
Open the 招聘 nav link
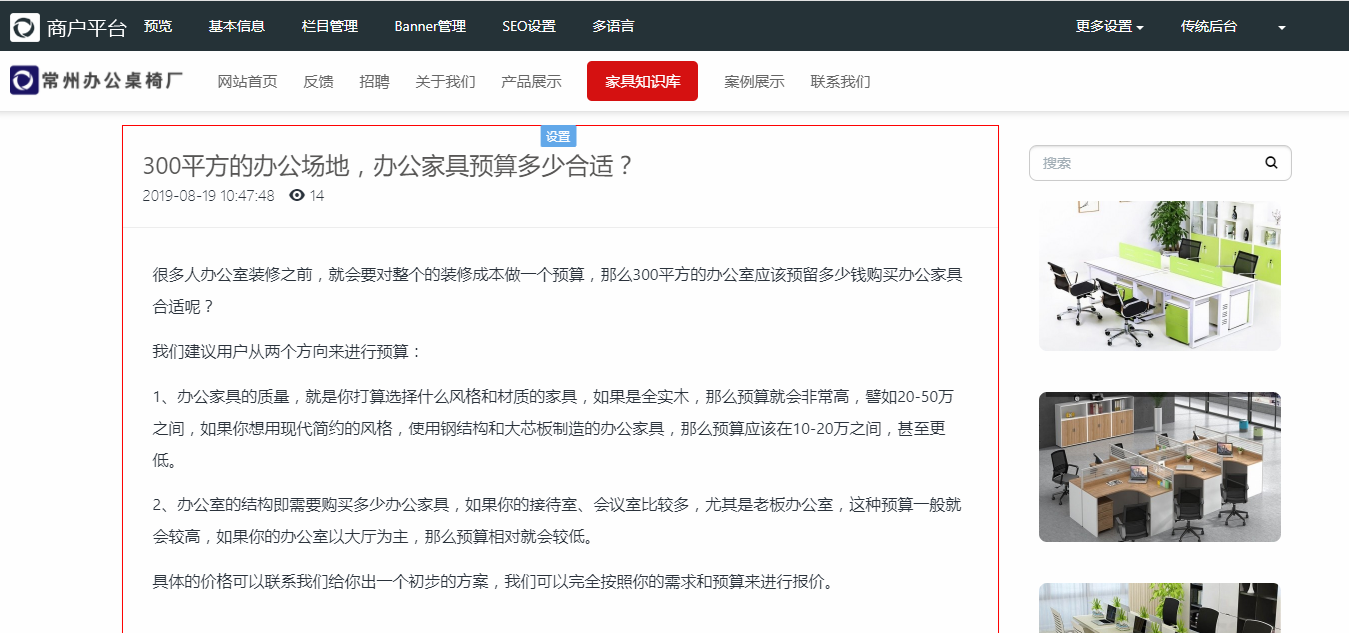coord(375,82)
